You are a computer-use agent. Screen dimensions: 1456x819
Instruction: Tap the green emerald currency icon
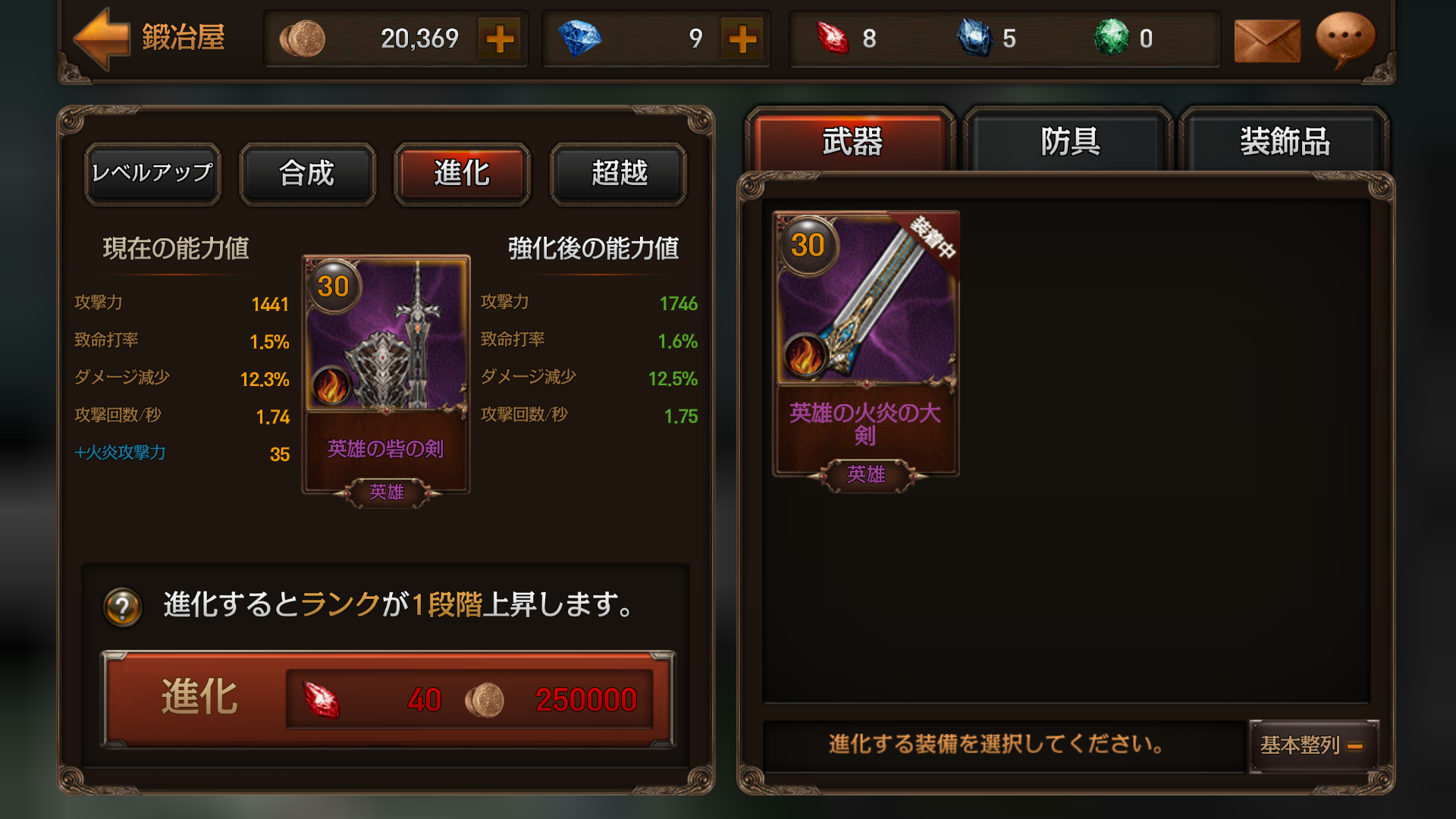click(x=1111, y=37)
